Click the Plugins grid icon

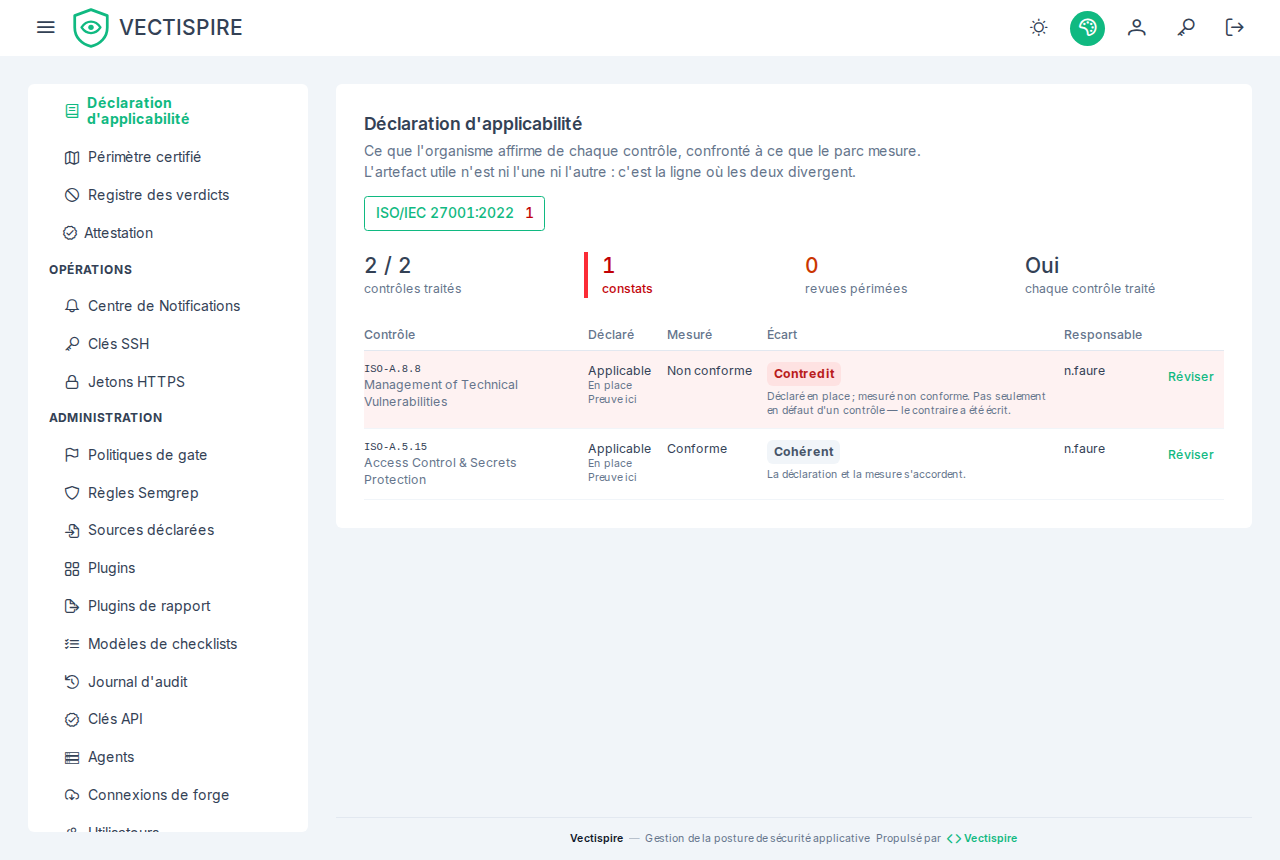72,568
